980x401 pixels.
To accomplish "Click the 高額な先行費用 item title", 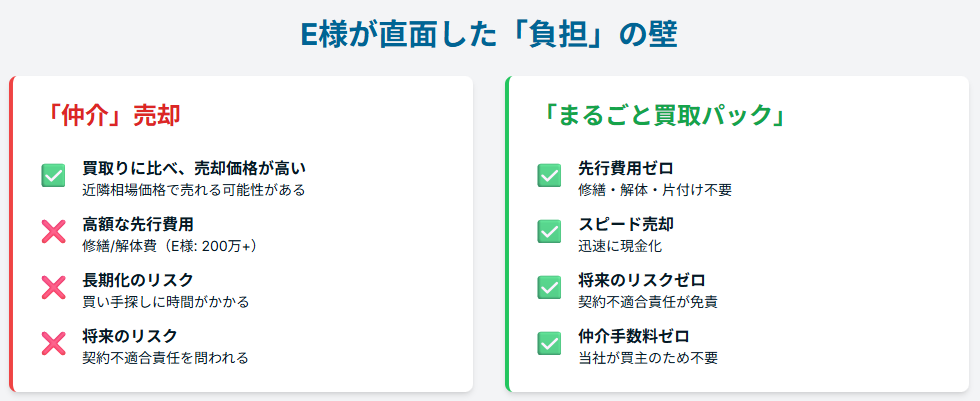I will (138, 223).
